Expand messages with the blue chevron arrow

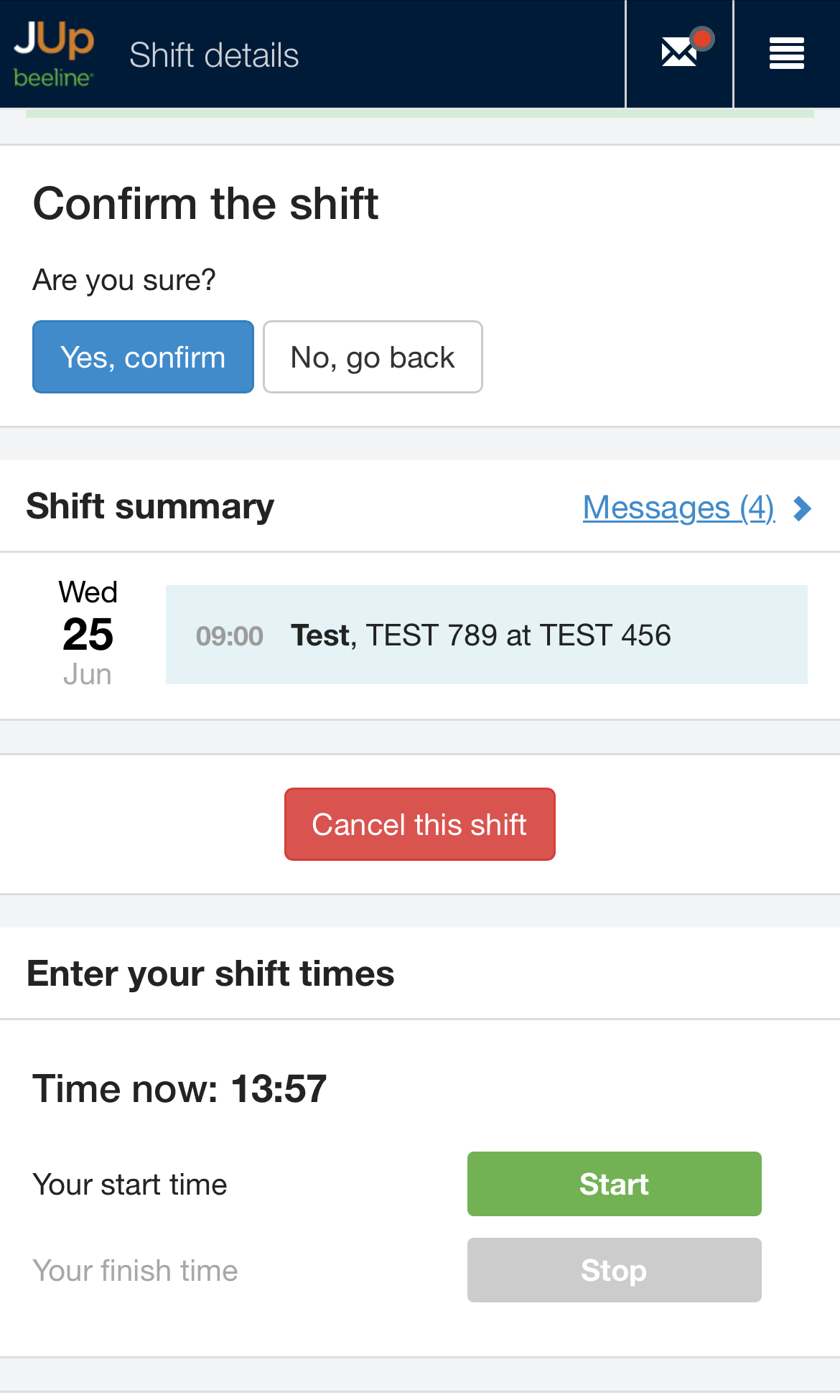tap(802, 508)
